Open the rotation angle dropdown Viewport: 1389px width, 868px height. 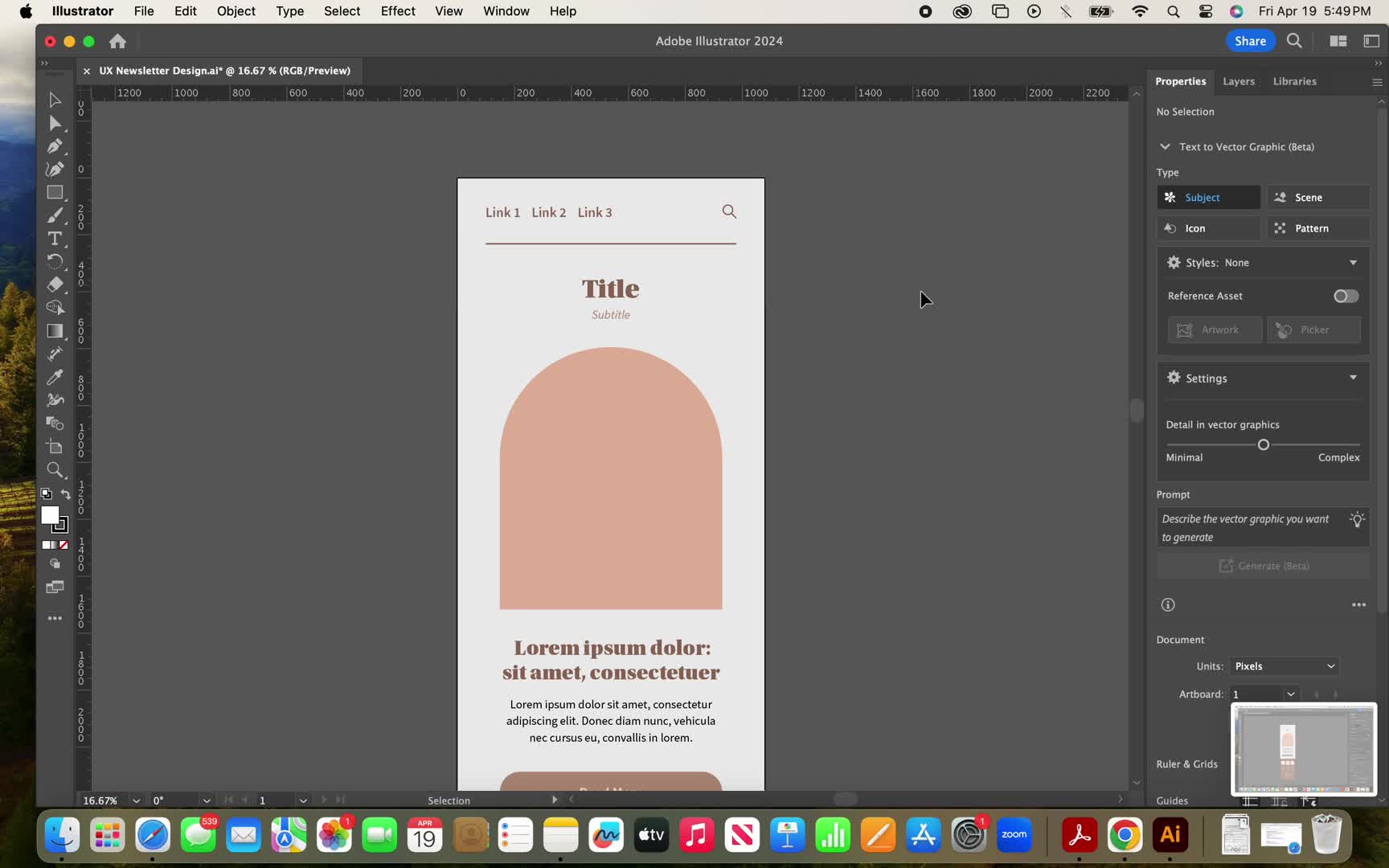pyautogui.click(x=207, y=800)
